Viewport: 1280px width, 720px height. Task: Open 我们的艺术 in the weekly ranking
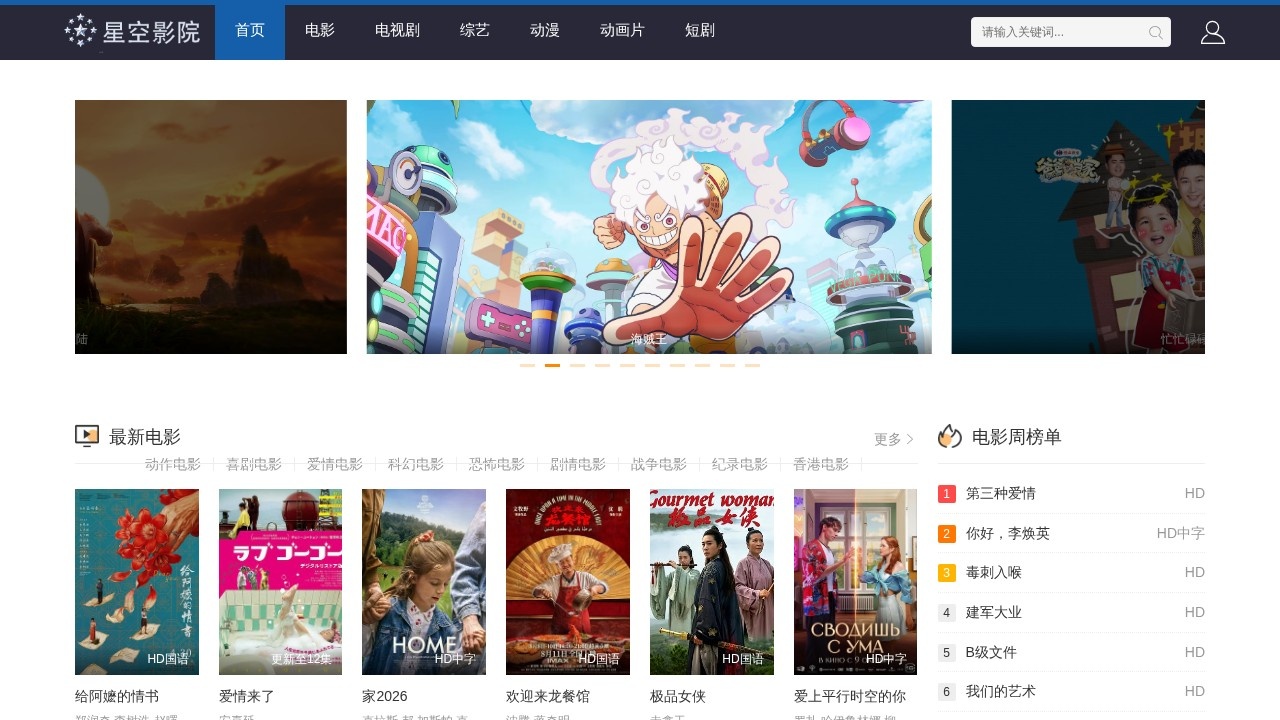click(1001, 691)
